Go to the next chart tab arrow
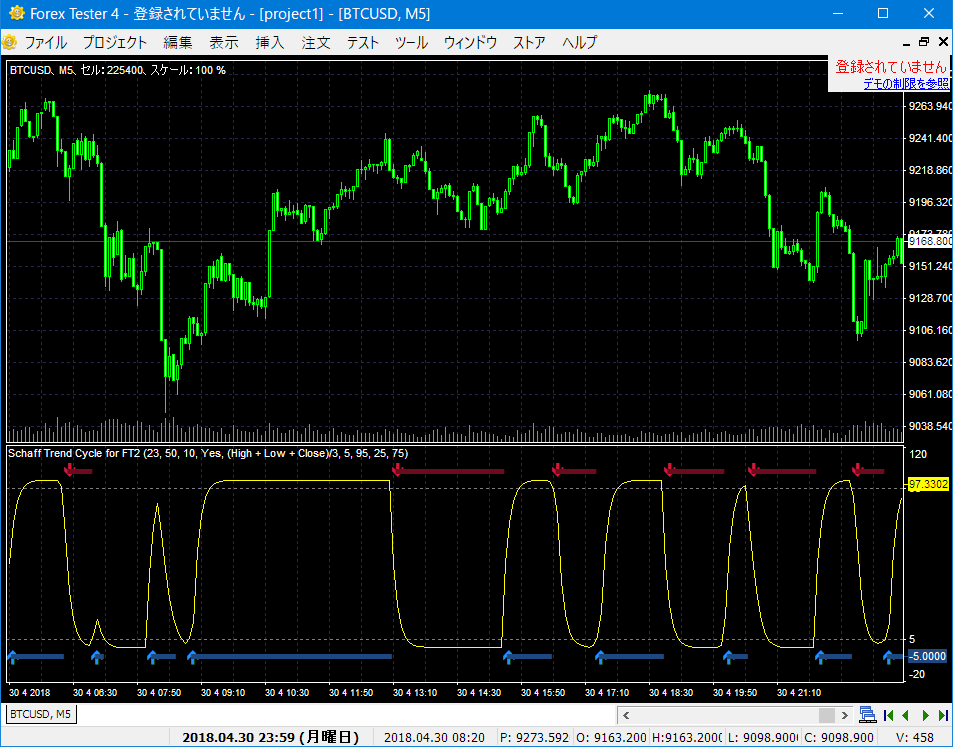 pyautogui.click(x=926, y=715)
